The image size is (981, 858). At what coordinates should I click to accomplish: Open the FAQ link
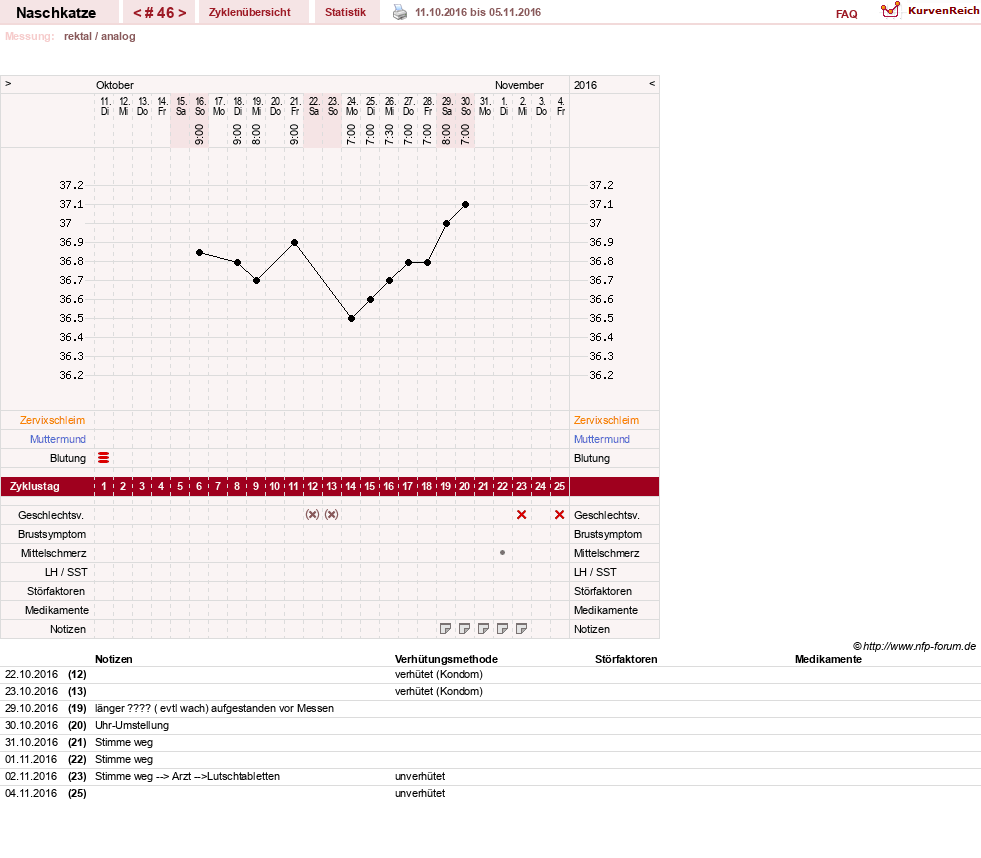(x=846, y=14)
